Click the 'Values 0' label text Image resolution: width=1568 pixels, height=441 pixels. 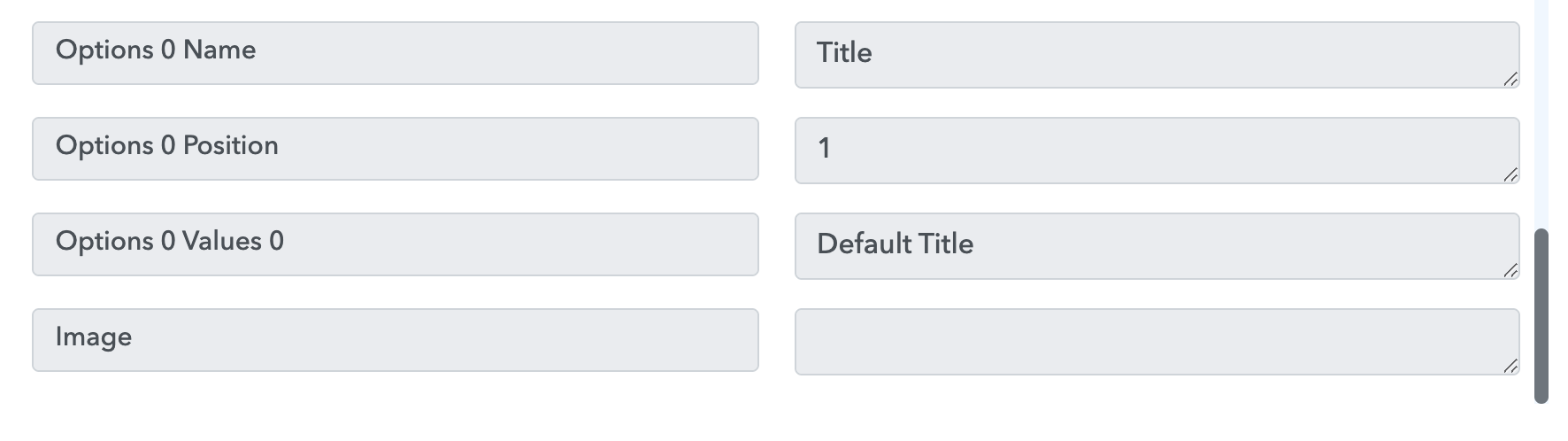click(x=233, y=241)
